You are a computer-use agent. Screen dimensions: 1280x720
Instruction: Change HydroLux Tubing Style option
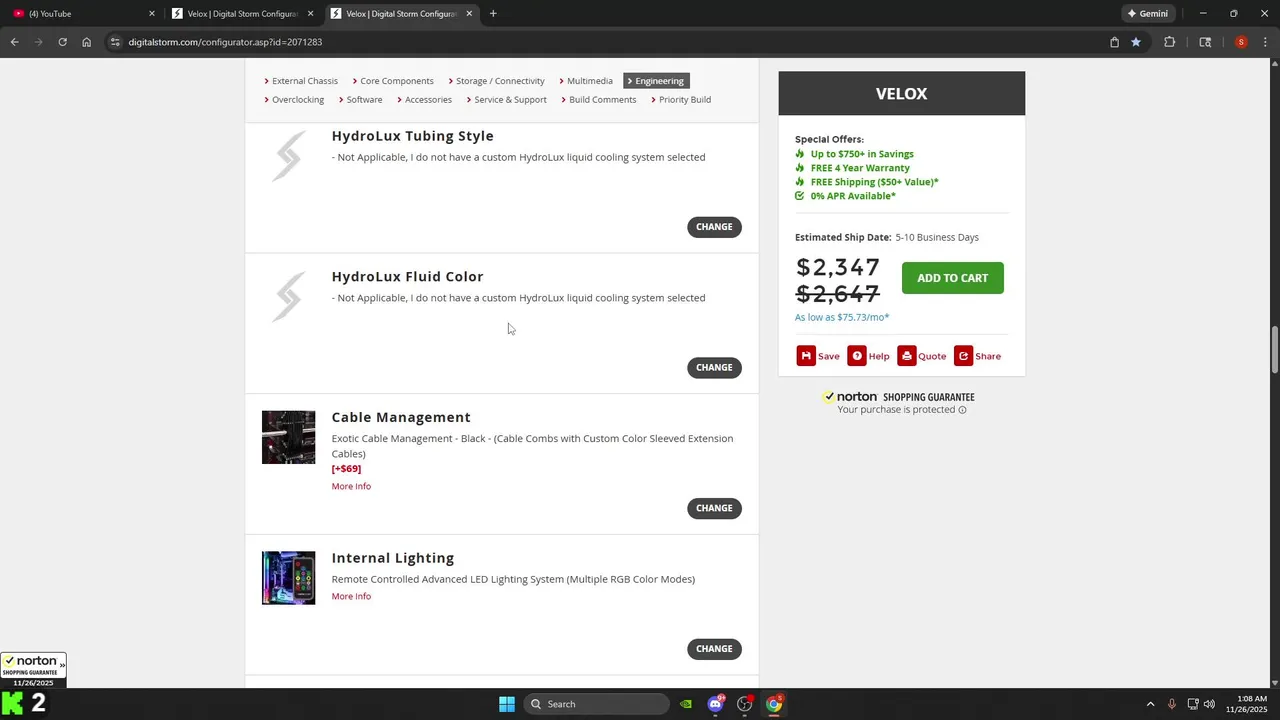pos(714,227)
